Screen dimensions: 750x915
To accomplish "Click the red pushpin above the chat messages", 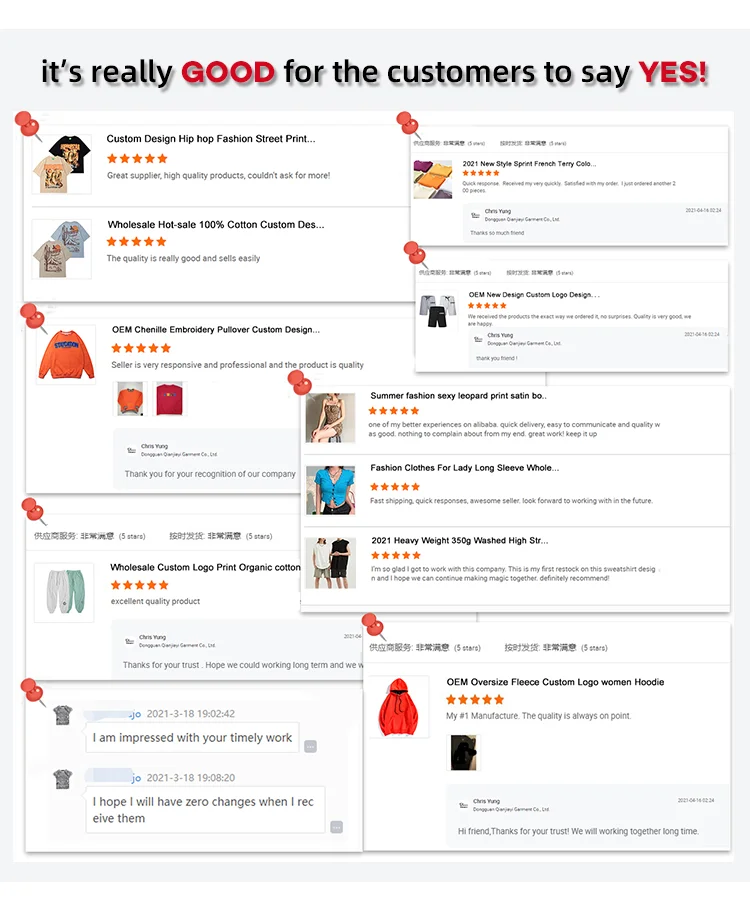I will coord(33,692).
